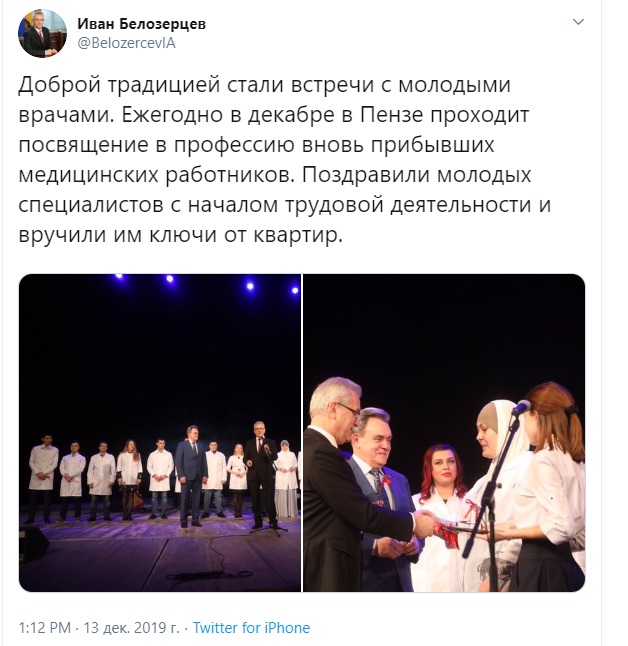Image resolution: width=628 pixels, height=646 pixels.
Task: Select the tweet body text paragraph
Action: pos(284,159)
